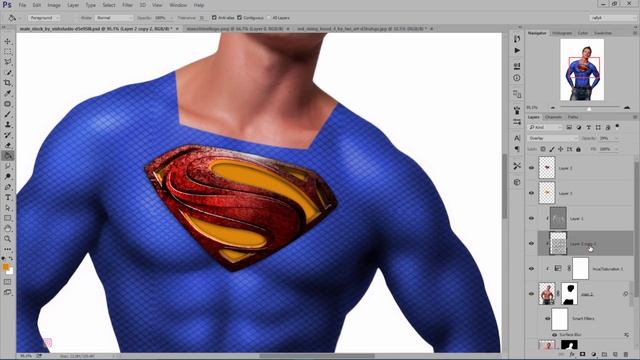Image resolution: width=640 pixels, height=360 pixels.
Task: Enable the All Layers checkbox
Action: (269, 18)
